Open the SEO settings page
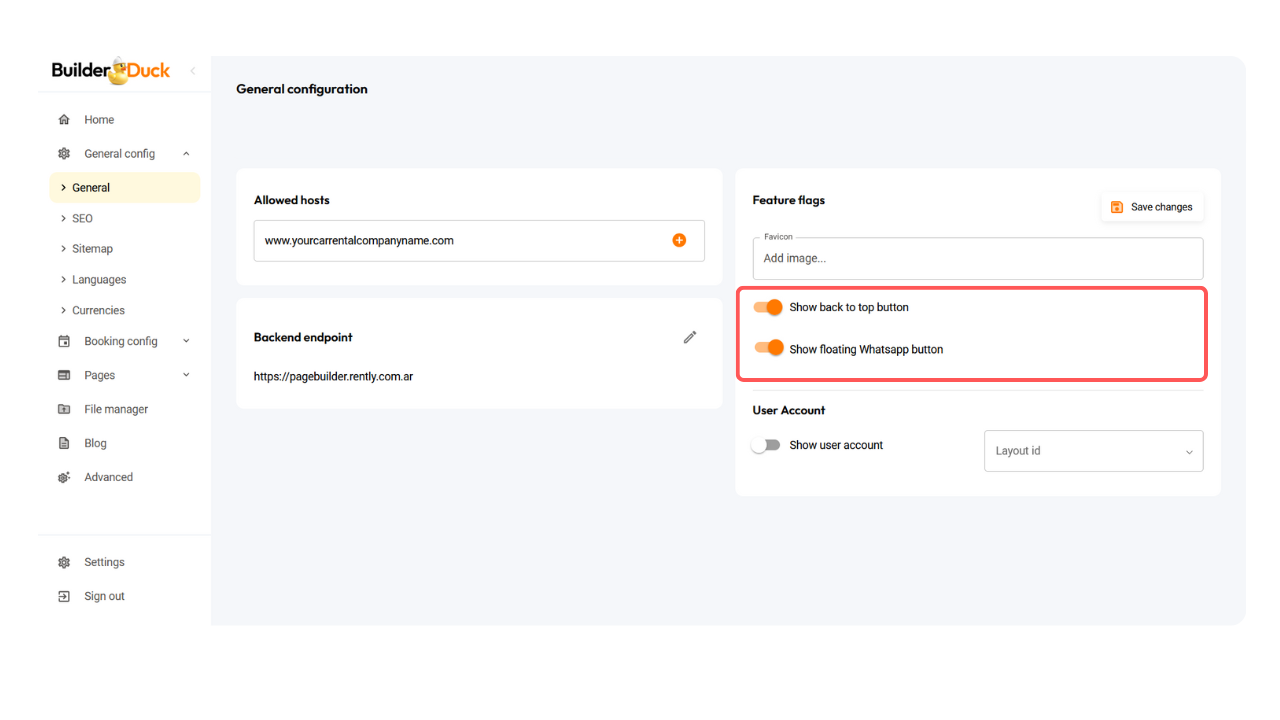The image size is (1280, 720). point(82,218)
